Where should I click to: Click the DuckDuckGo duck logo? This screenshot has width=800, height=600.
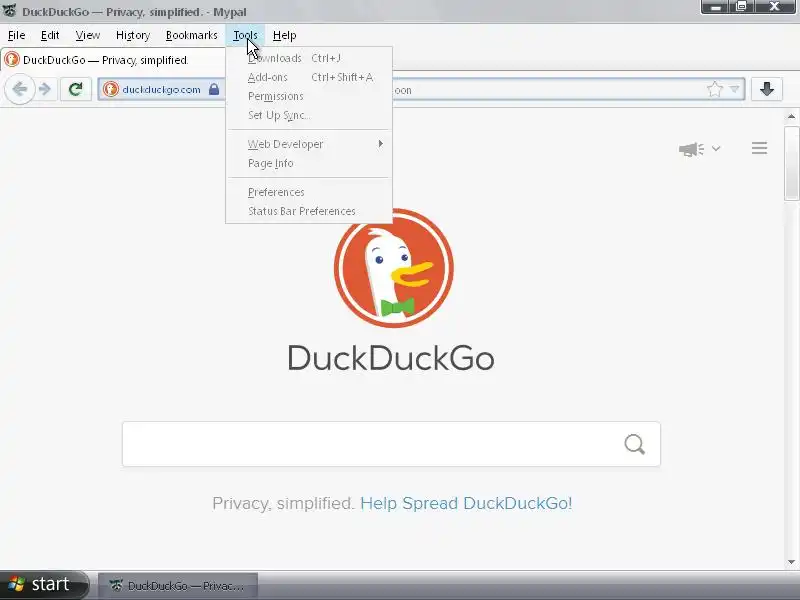[x=393, y=268]
